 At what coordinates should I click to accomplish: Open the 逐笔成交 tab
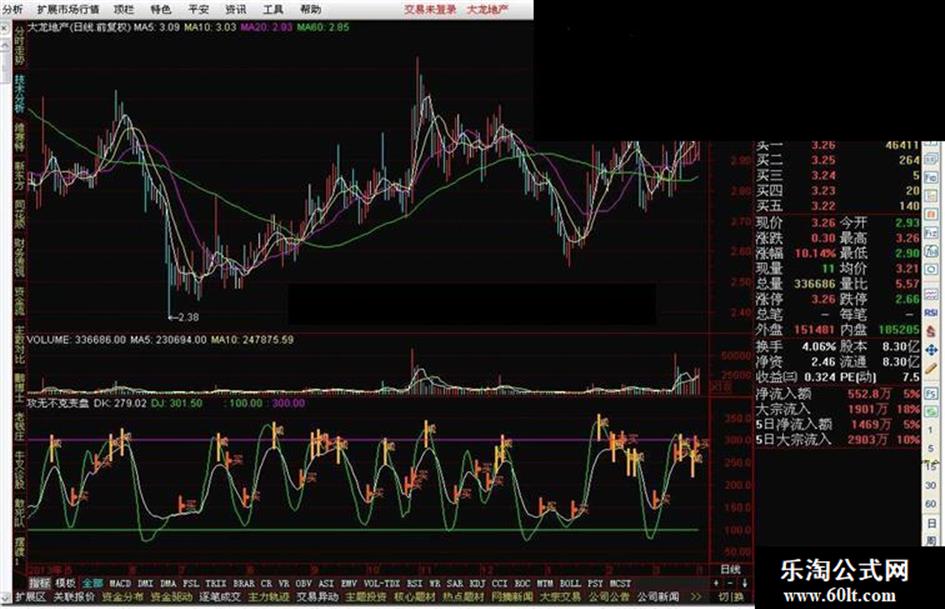coord(220,597)
